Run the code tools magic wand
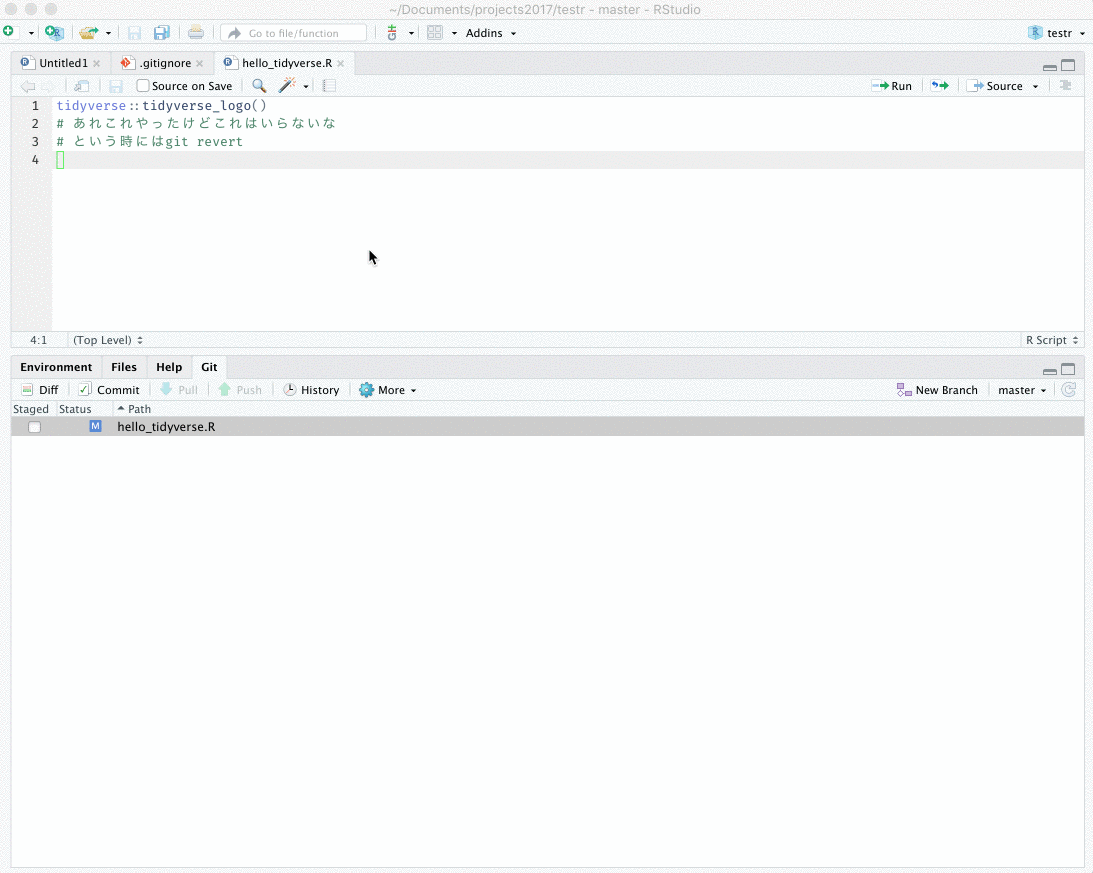 click(285, 86)
